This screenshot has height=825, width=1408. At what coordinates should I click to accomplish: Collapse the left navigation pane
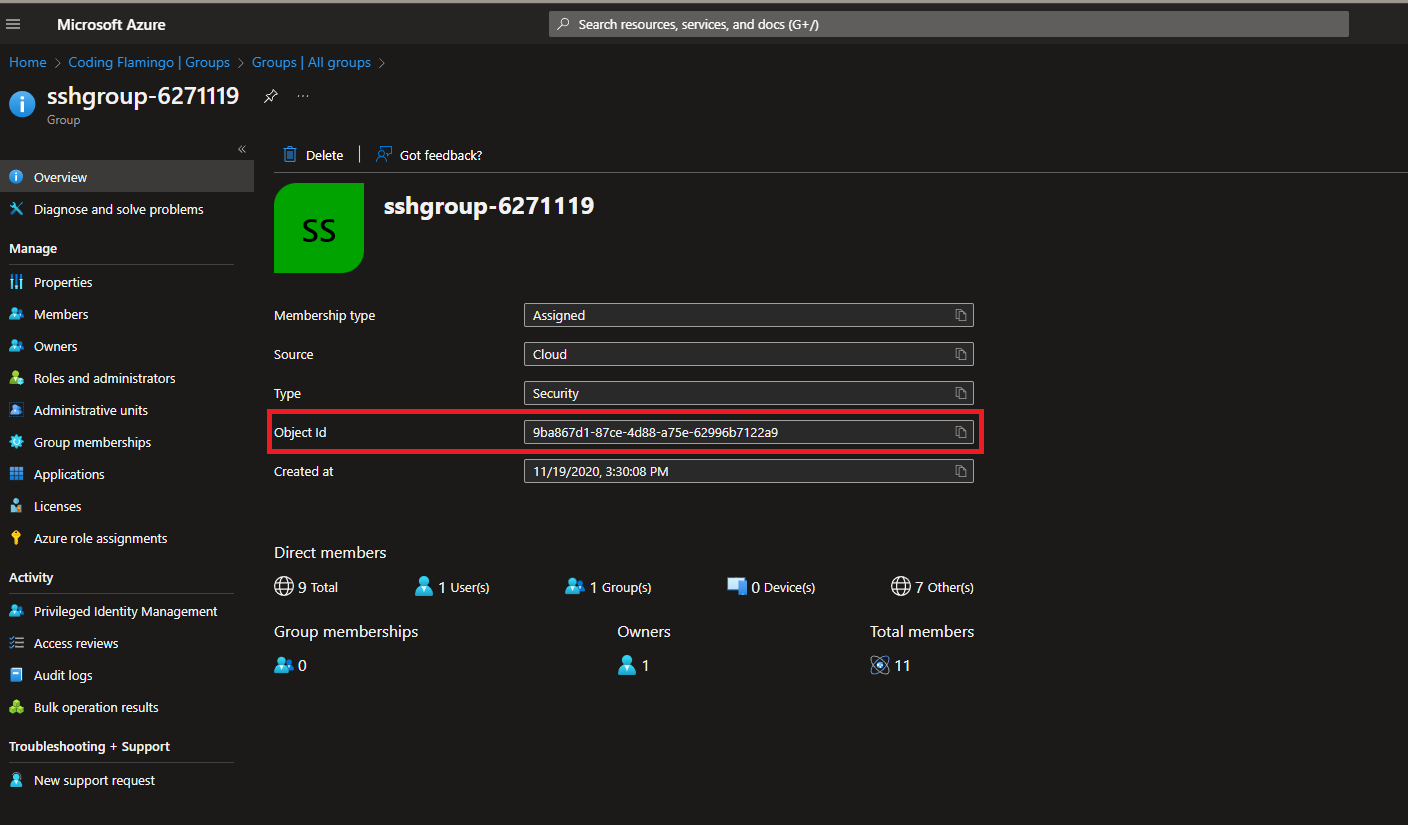(241, 149)
